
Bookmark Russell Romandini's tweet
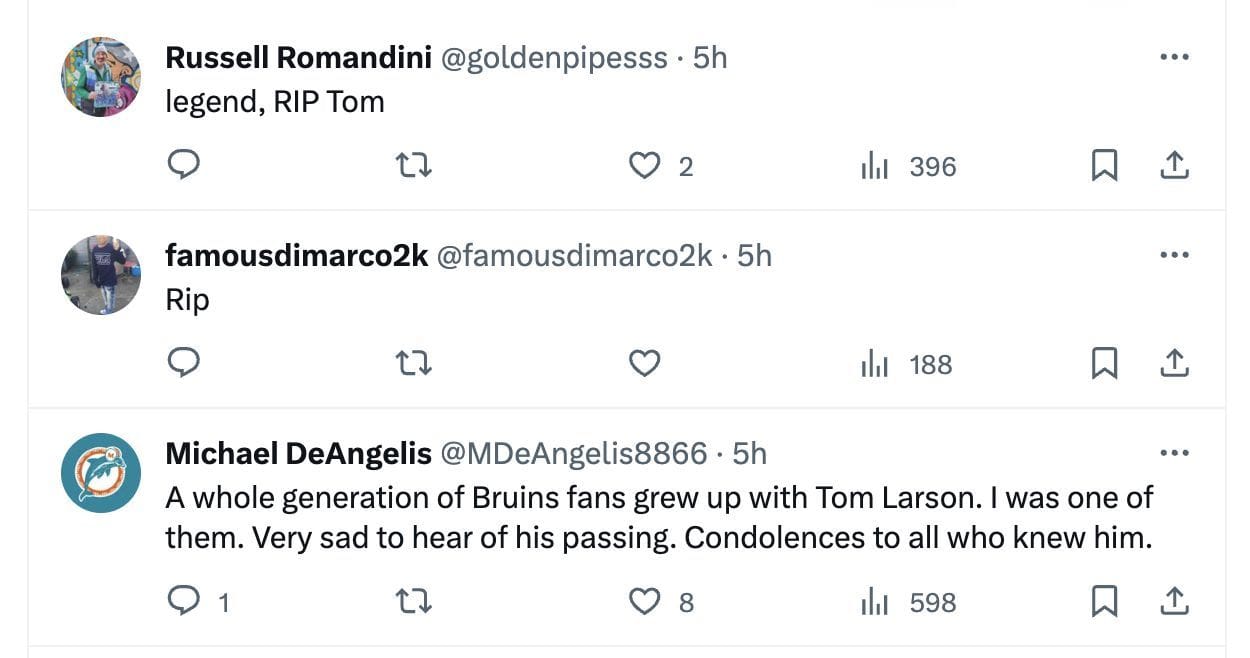pyautogui.click(x=1104, y=165)
